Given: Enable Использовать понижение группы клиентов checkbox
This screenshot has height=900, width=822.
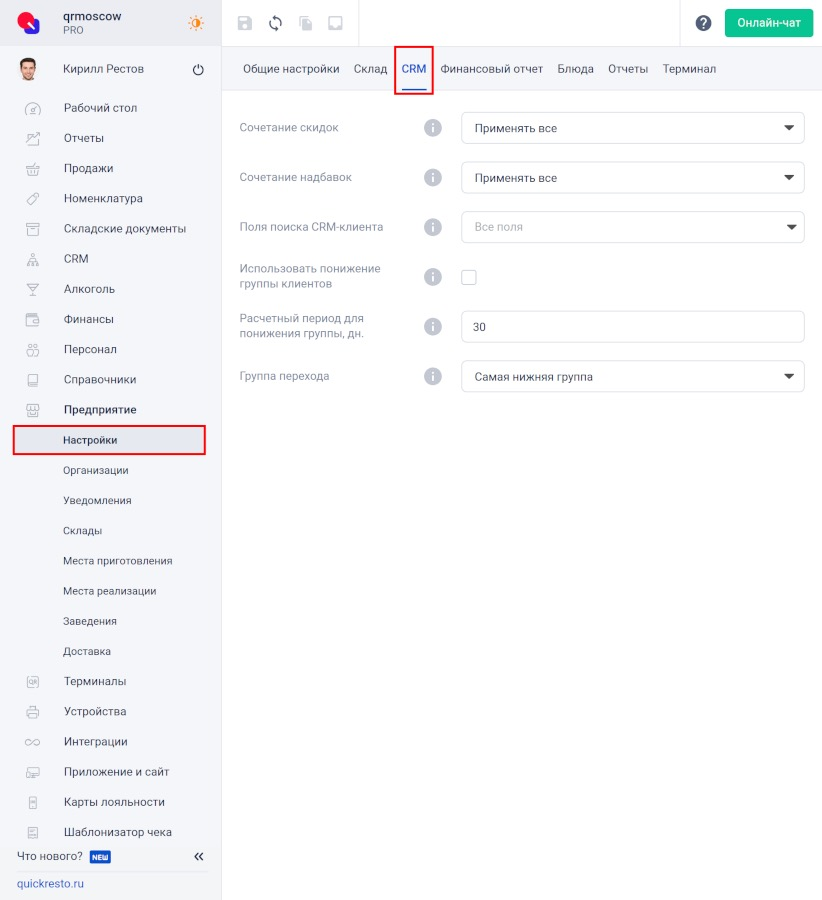Looking at the screenshot, I should tap(469, 277).
